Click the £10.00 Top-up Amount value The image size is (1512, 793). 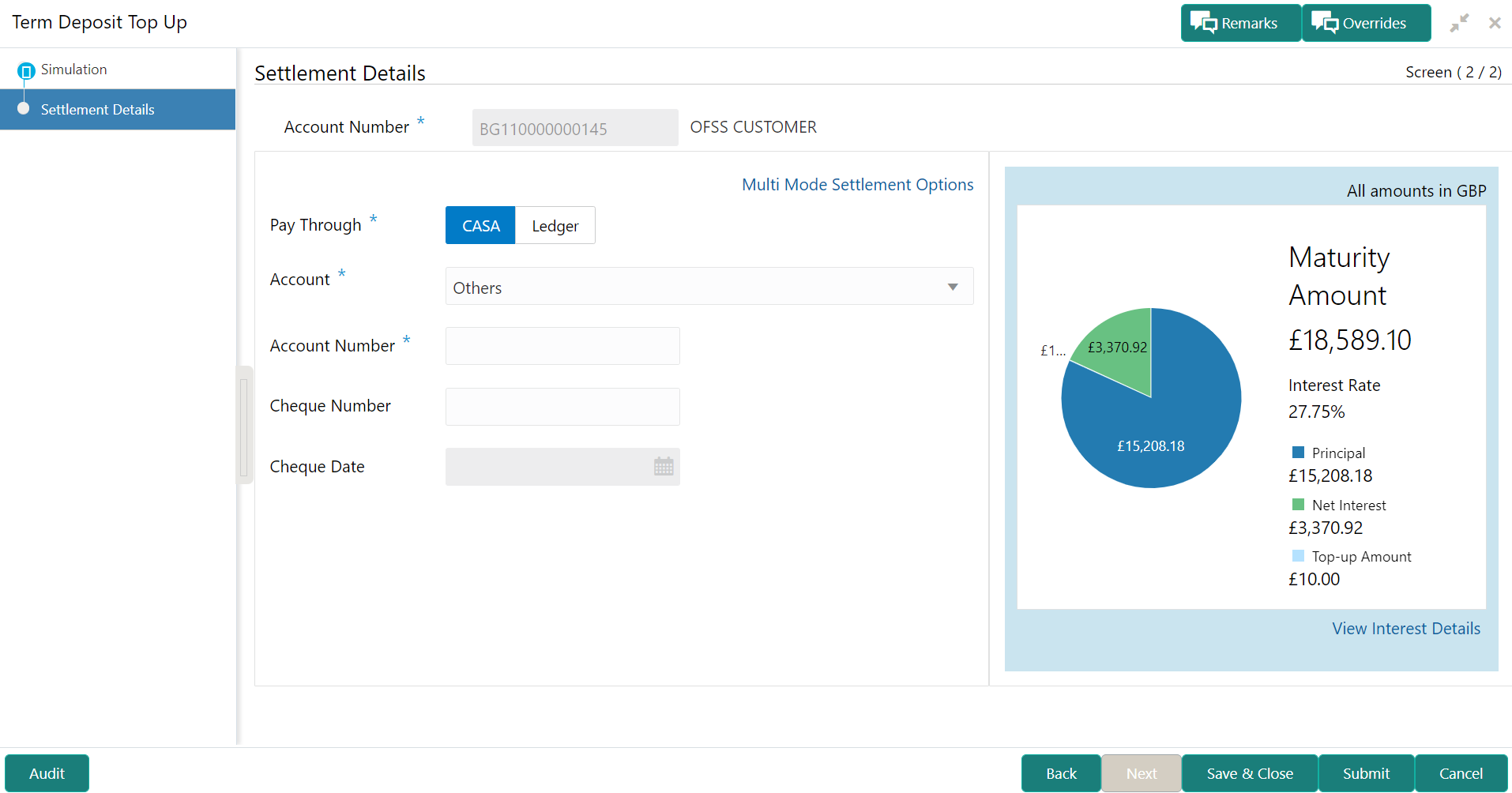click(x=1314, y=579)
